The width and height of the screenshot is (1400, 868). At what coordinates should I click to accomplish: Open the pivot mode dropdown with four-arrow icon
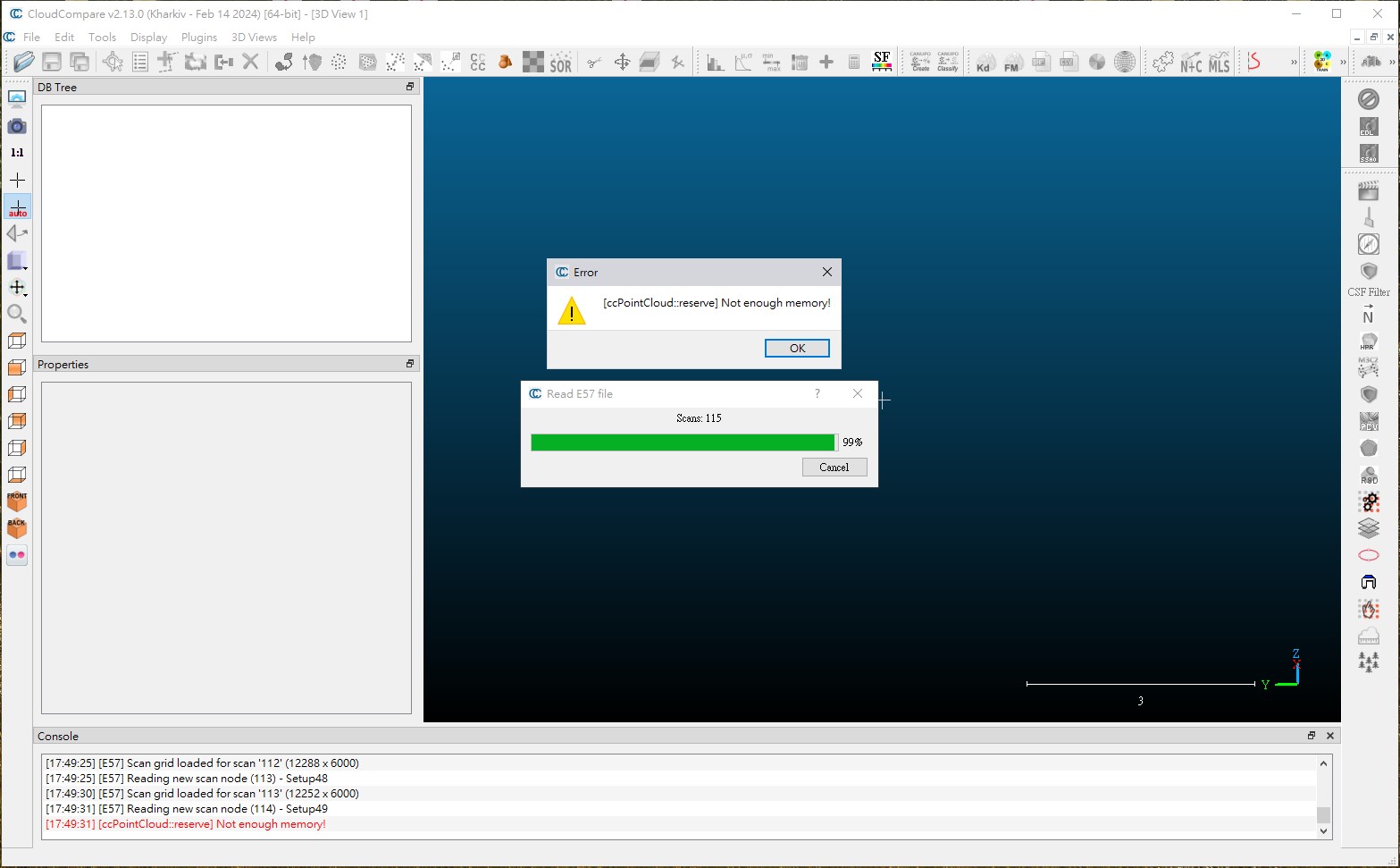pyautogui.click(x=17, y=288)
